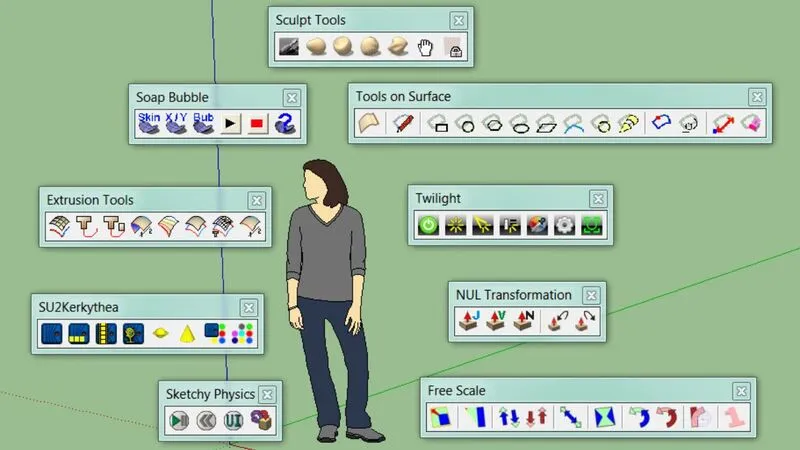
Task: Click the T-profile with small square icon
Action: (114, 226)
